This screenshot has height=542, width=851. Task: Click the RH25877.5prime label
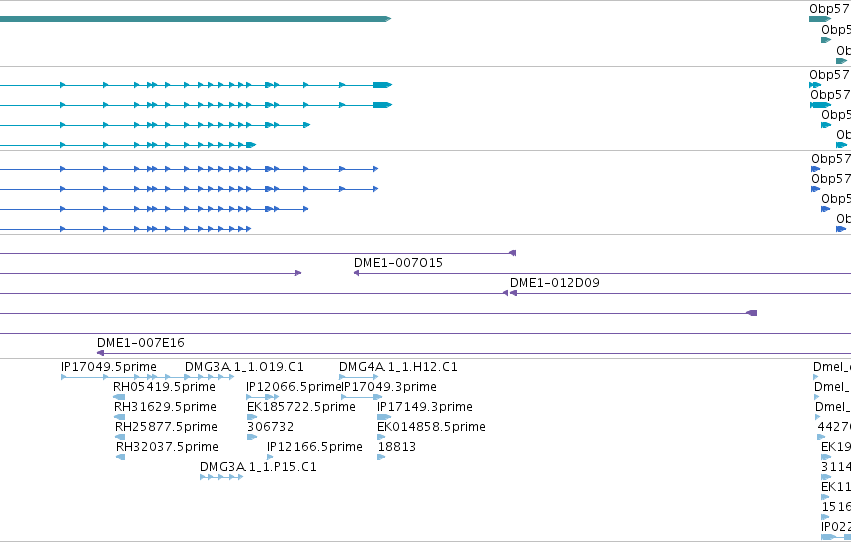coord(166,427)
